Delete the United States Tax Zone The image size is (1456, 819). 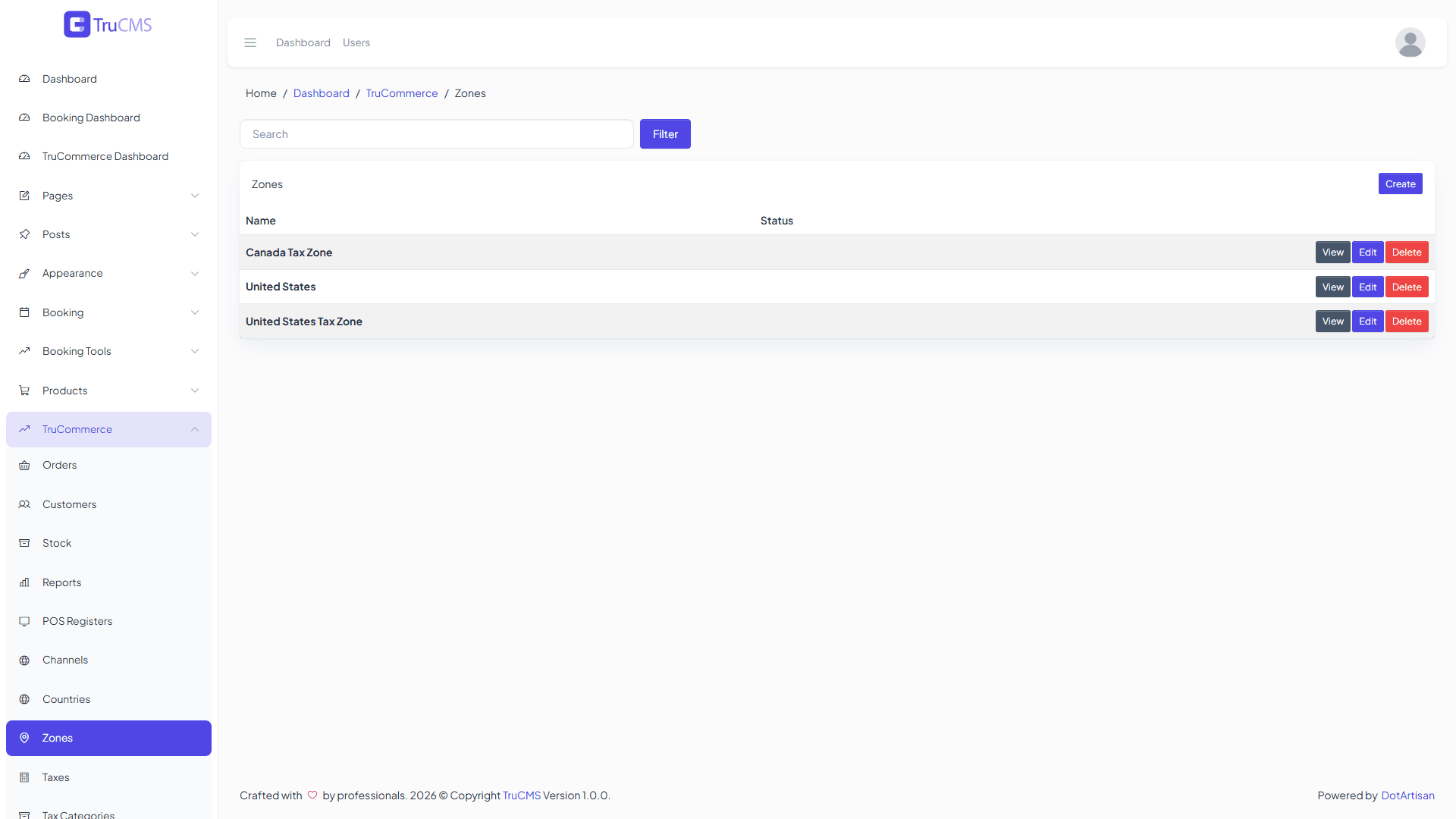[1407, 322]
